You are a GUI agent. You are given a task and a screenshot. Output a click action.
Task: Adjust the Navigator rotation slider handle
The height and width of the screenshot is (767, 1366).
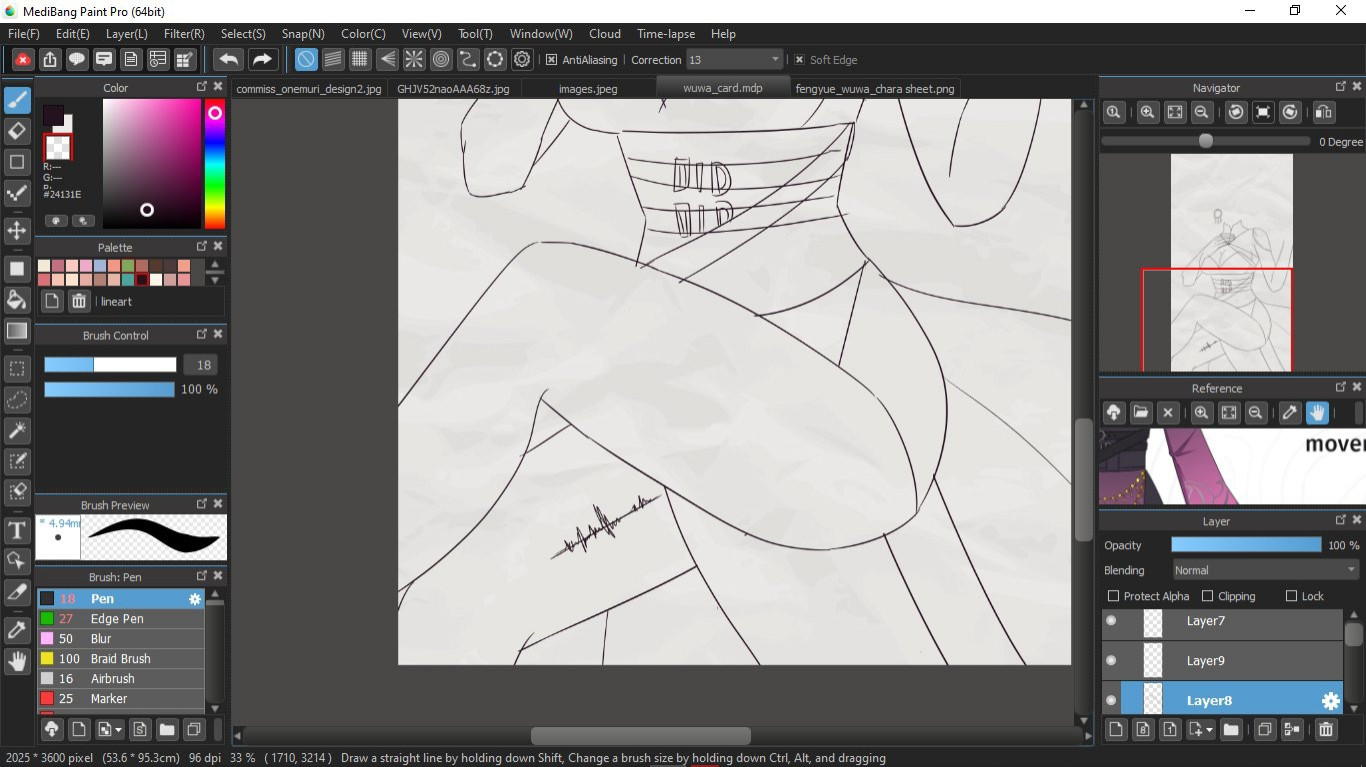click(1206, 141)
